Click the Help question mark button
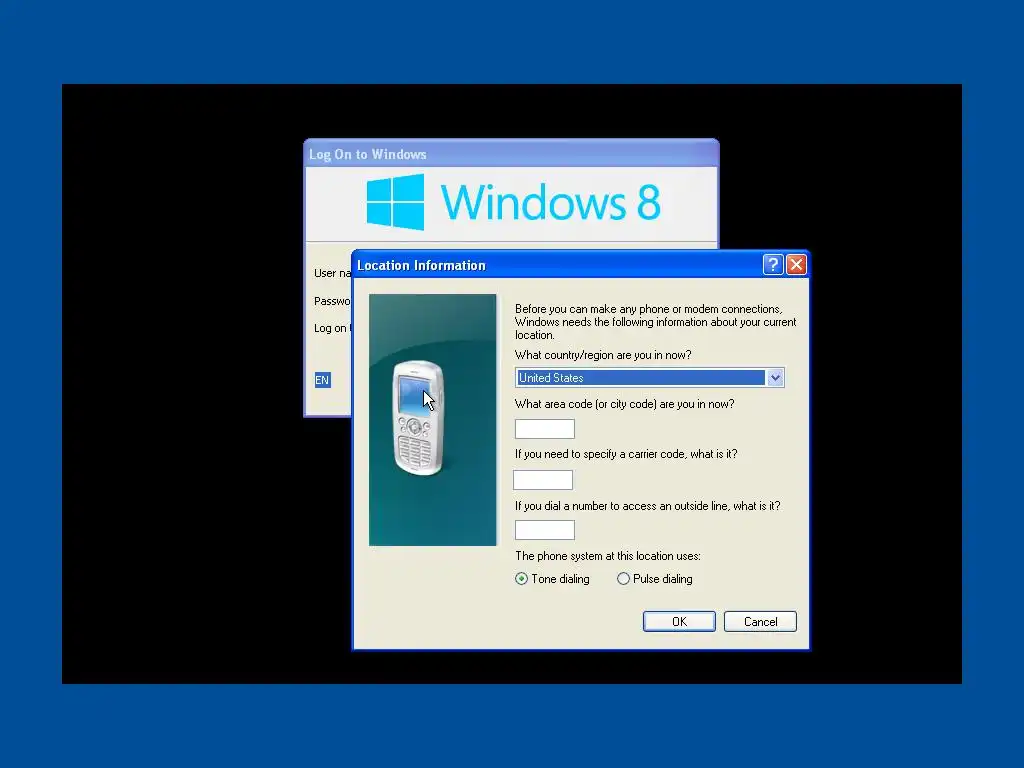The image size is (1024, 768). tap(773, 264)
